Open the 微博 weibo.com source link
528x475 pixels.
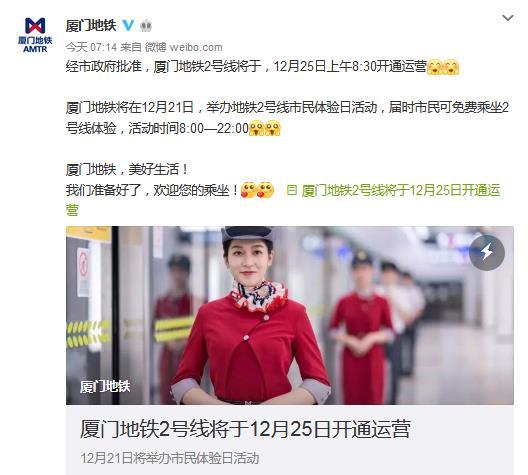[184, 47]
